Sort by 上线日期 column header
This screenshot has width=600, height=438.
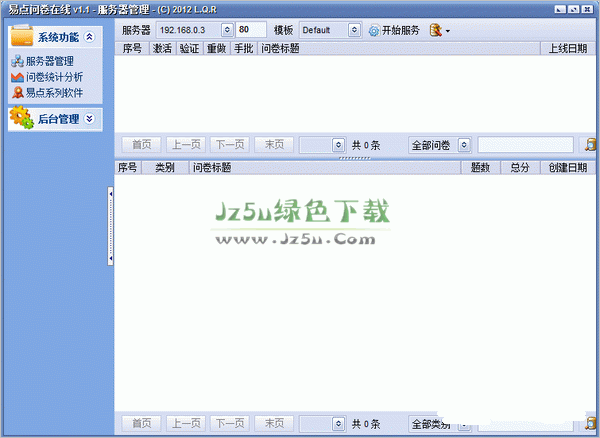point(568,49)
